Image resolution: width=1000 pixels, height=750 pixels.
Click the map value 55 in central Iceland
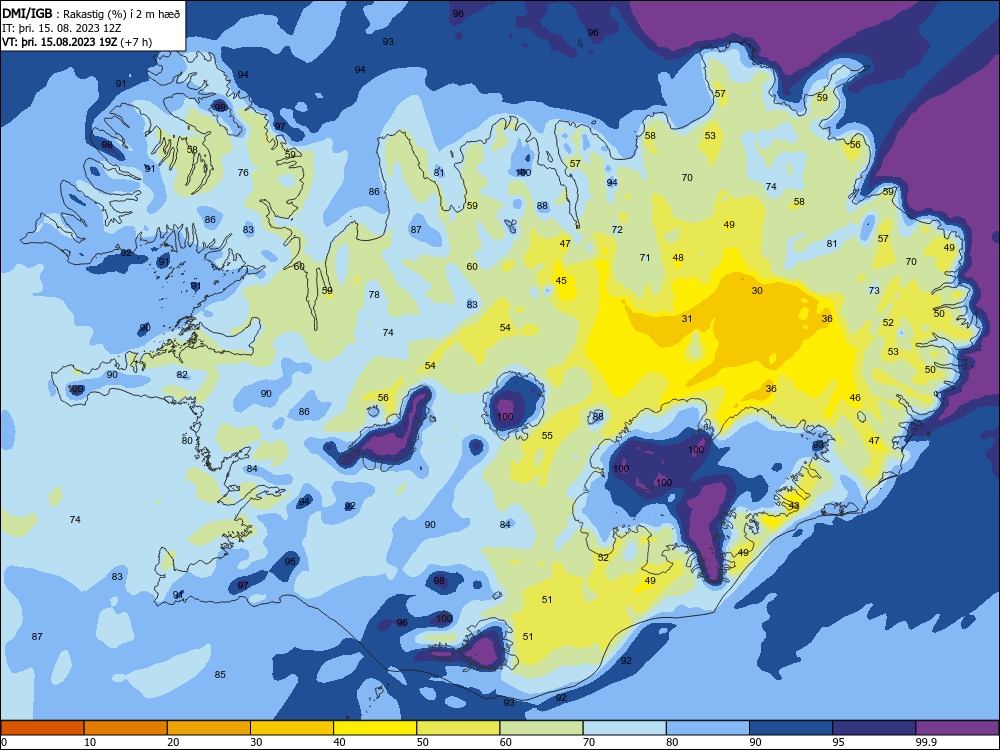coord(547,436)
